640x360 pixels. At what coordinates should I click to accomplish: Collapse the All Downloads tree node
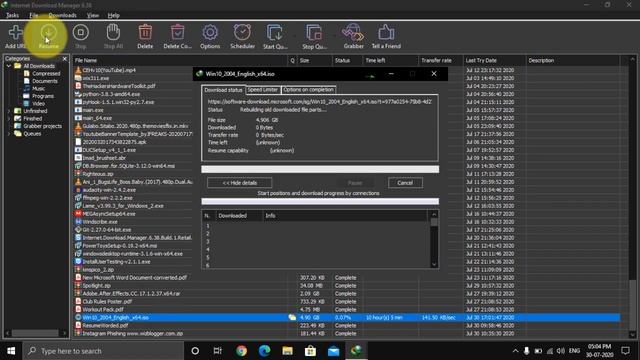click(9, 66)
